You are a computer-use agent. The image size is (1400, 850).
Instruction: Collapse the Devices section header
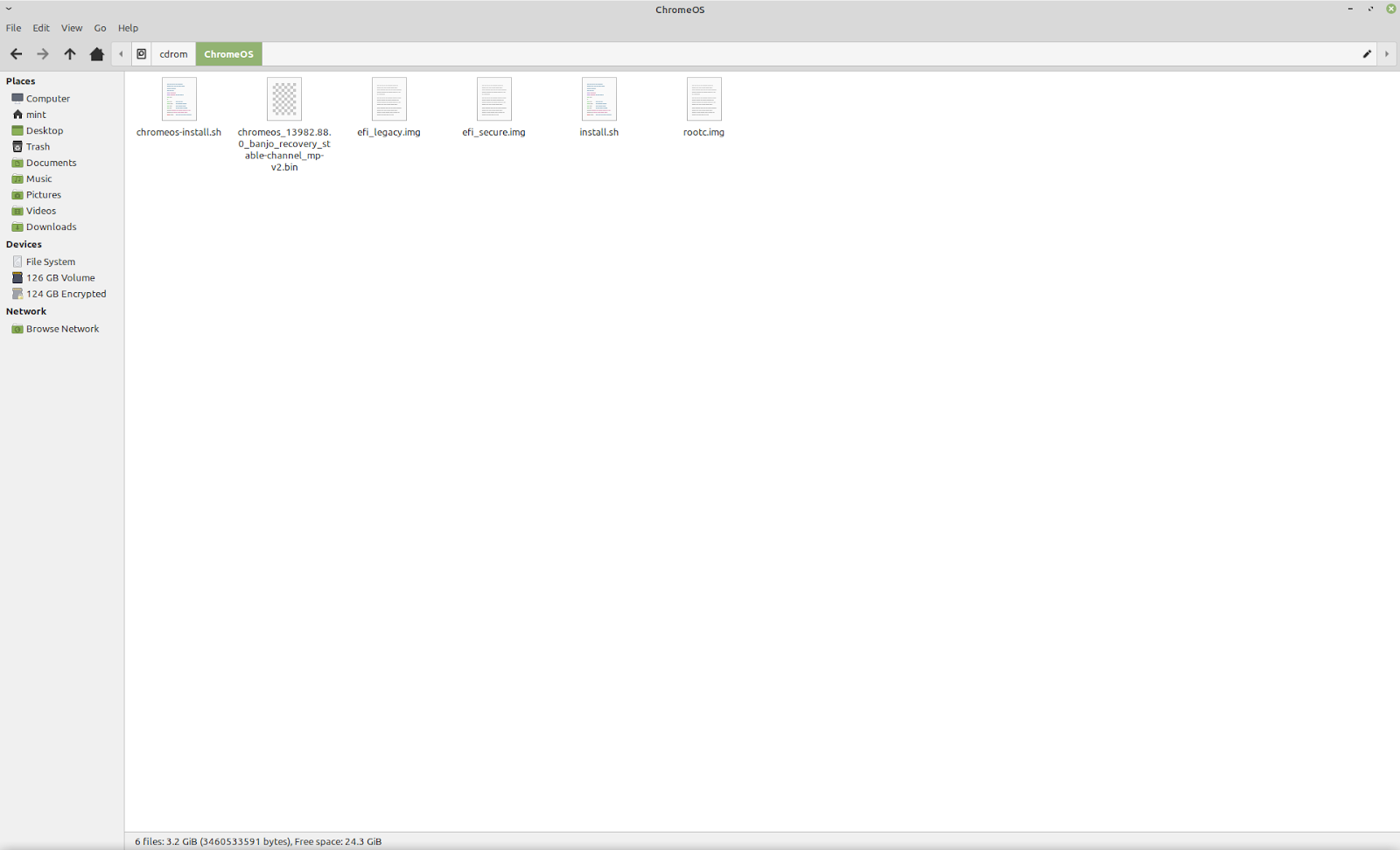[x=24, y=245]
